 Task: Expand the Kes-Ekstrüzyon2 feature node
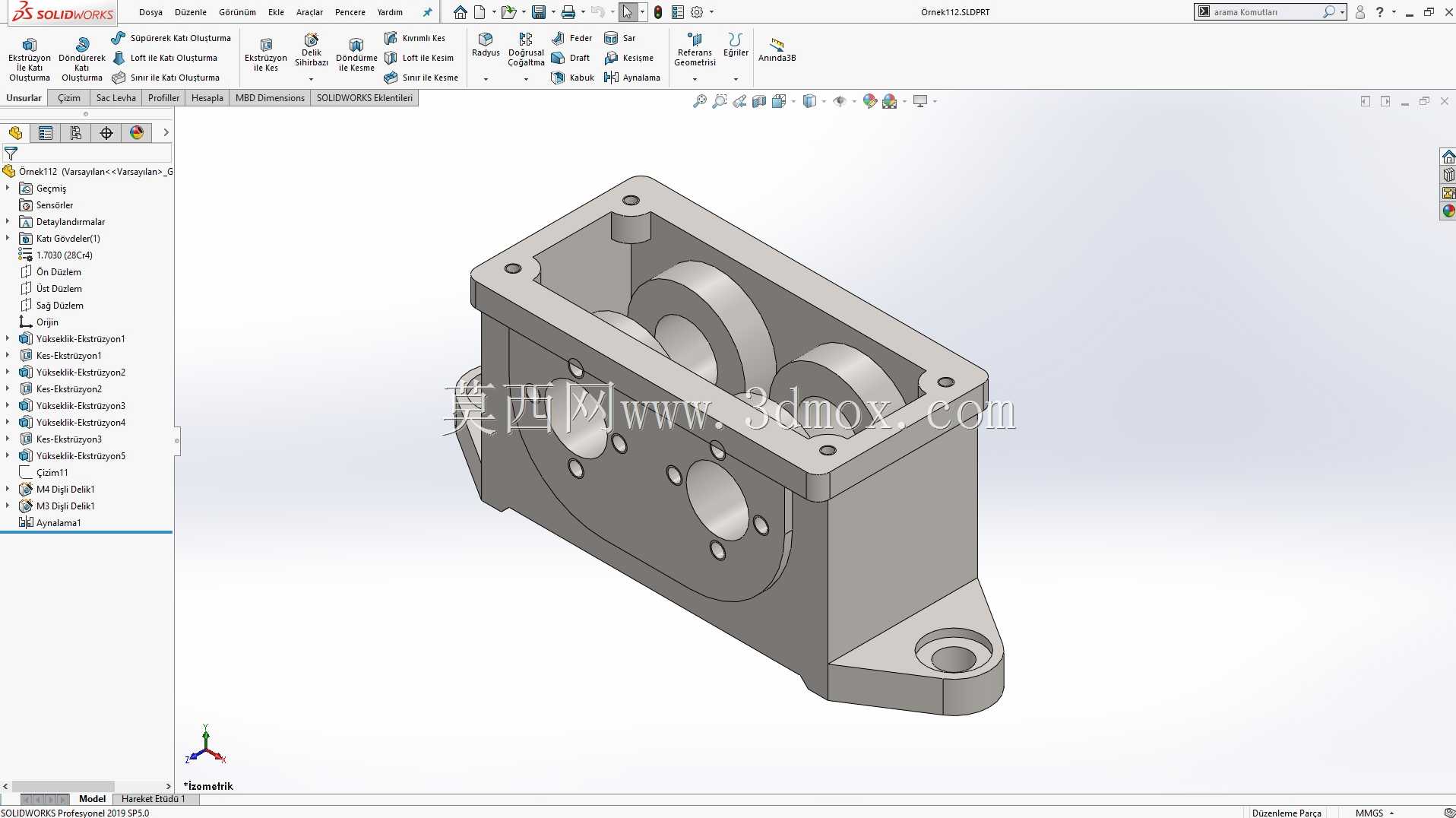point(8,388)
